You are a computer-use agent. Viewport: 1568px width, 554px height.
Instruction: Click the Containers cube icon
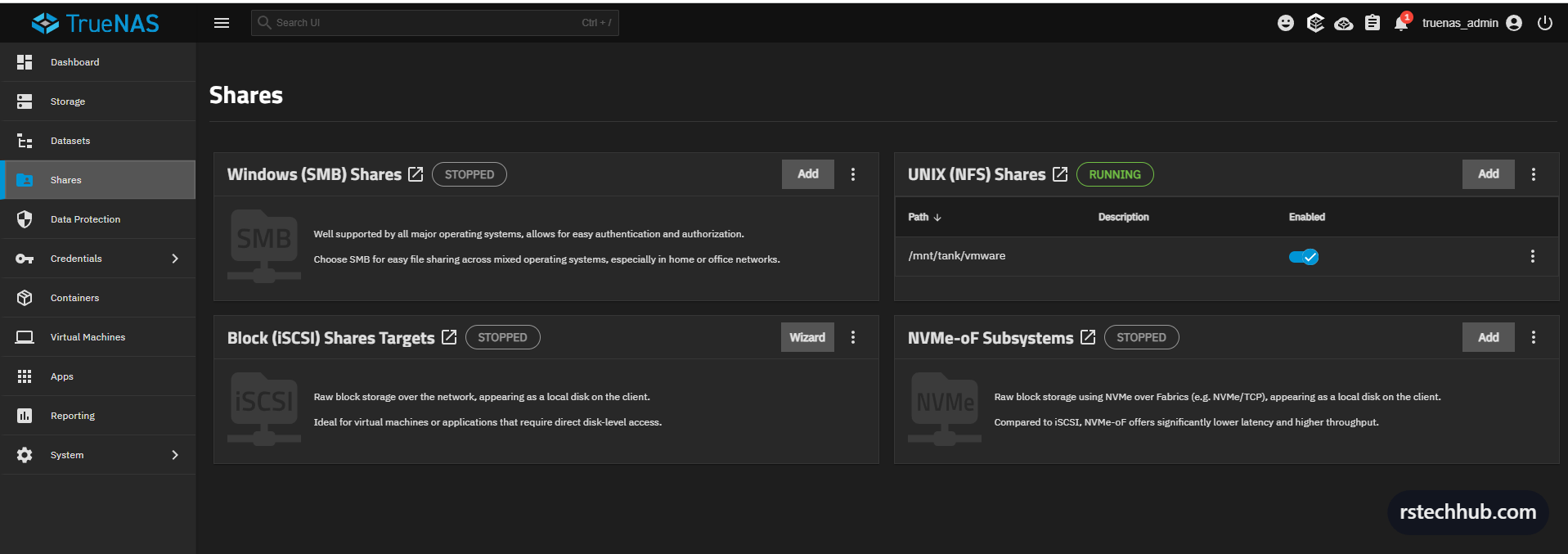pyautogui.click(x=25, y=298)
